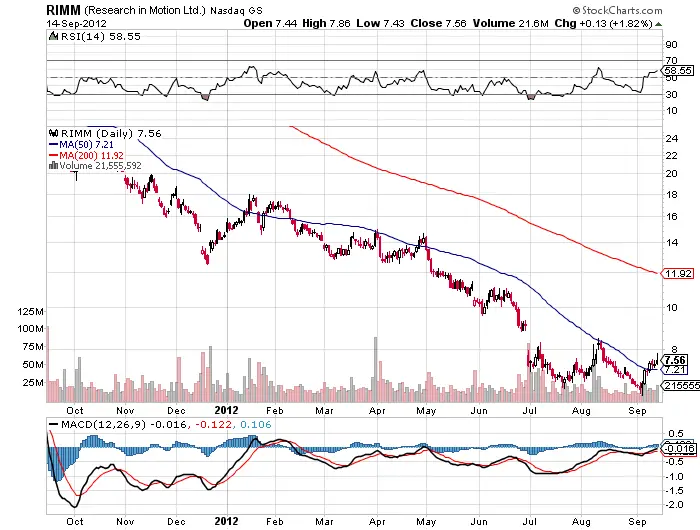Click the MACD(12,26,9) legend label

click(104, 425)
